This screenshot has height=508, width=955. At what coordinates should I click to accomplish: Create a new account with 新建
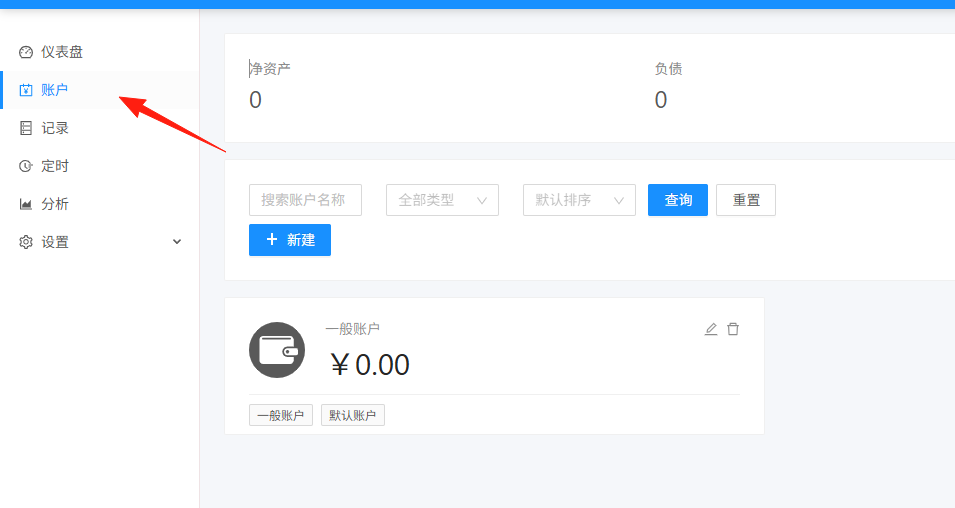click(290, 240)
